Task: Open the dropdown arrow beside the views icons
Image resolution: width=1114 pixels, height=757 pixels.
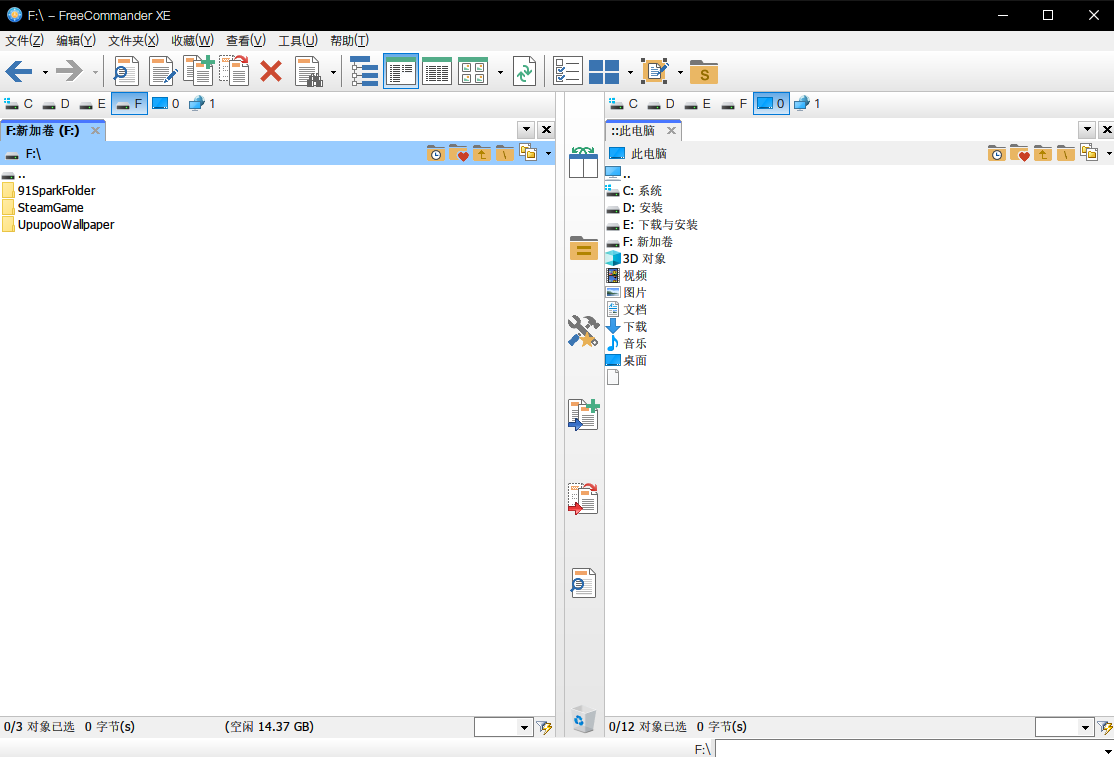Action: click(x=500, y=71)
